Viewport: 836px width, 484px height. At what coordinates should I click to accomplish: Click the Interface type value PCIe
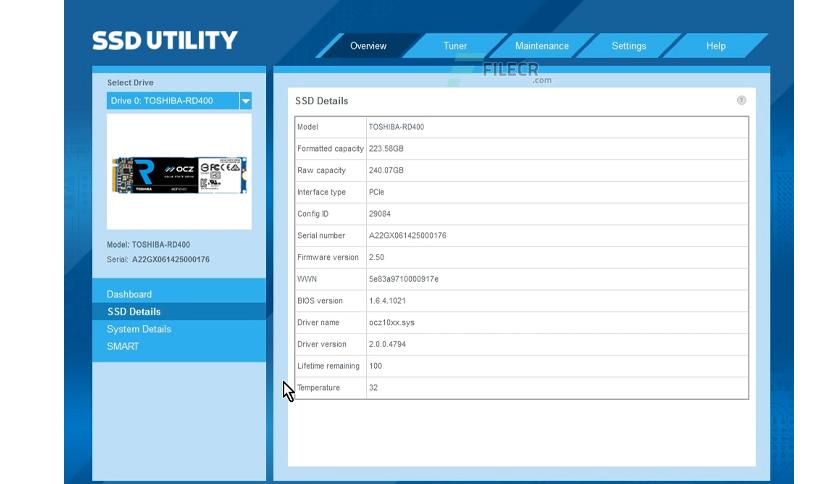376,192
